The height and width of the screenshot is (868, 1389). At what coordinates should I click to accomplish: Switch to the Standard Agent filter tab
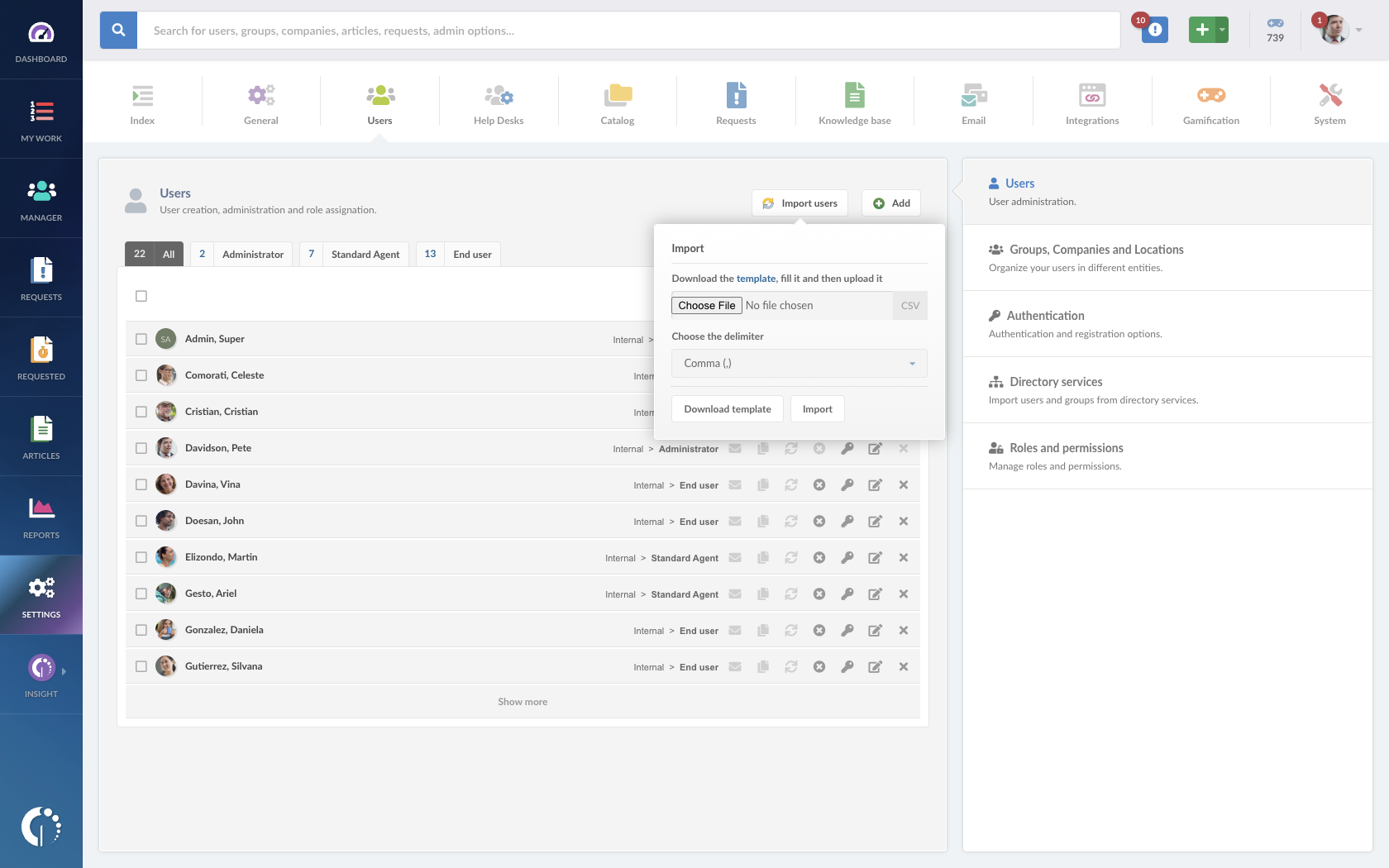point(365,254)
